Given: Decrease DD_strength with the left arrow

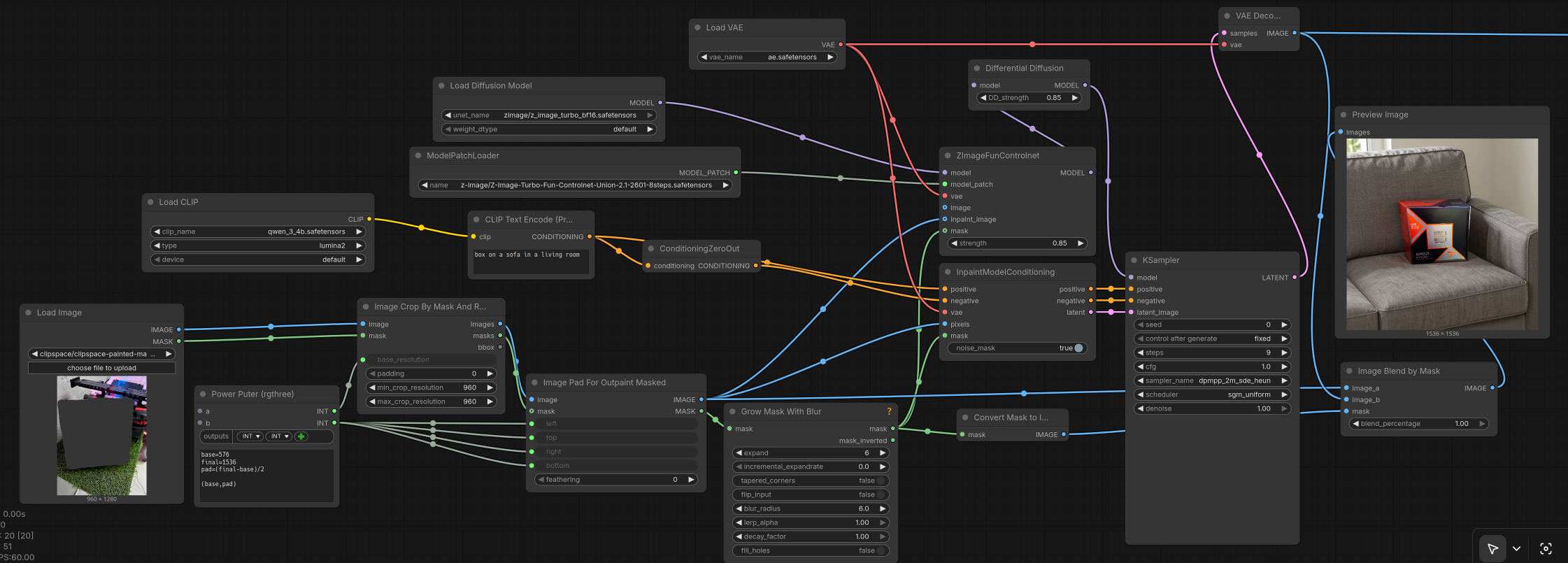Looking at the screenshot, I should pyautogui.click(x=983, y=98).
